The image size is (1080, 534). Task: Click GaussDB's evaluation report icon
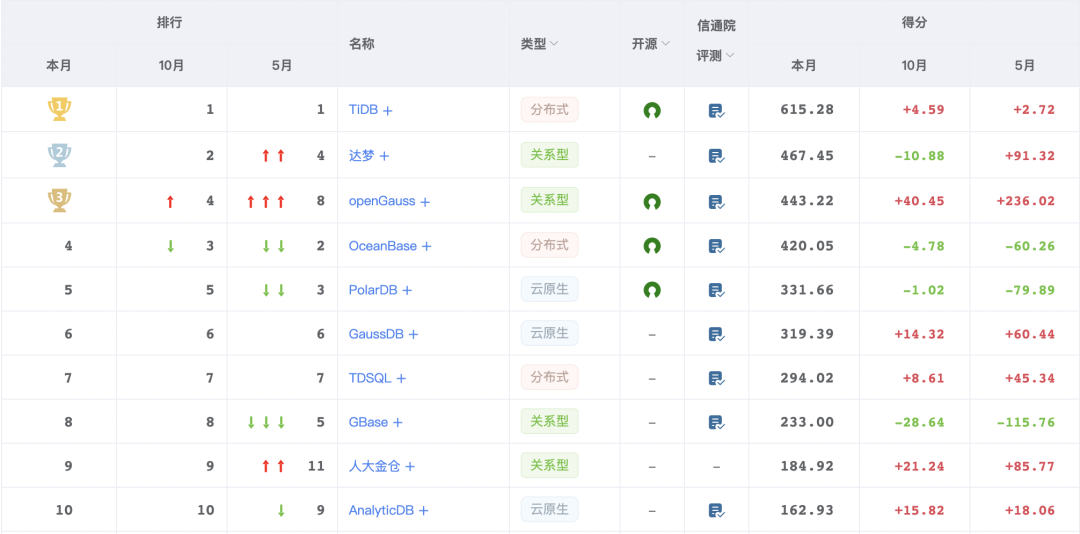(x=716, y=334)
